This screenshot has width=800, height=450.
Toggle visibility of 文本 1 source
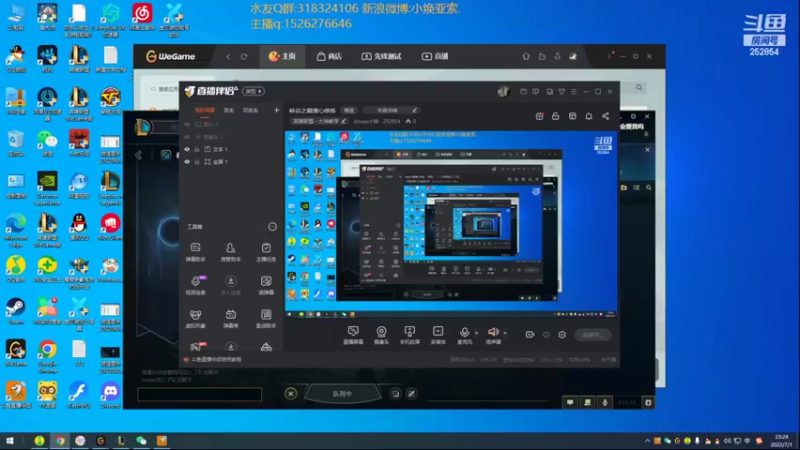187,149
